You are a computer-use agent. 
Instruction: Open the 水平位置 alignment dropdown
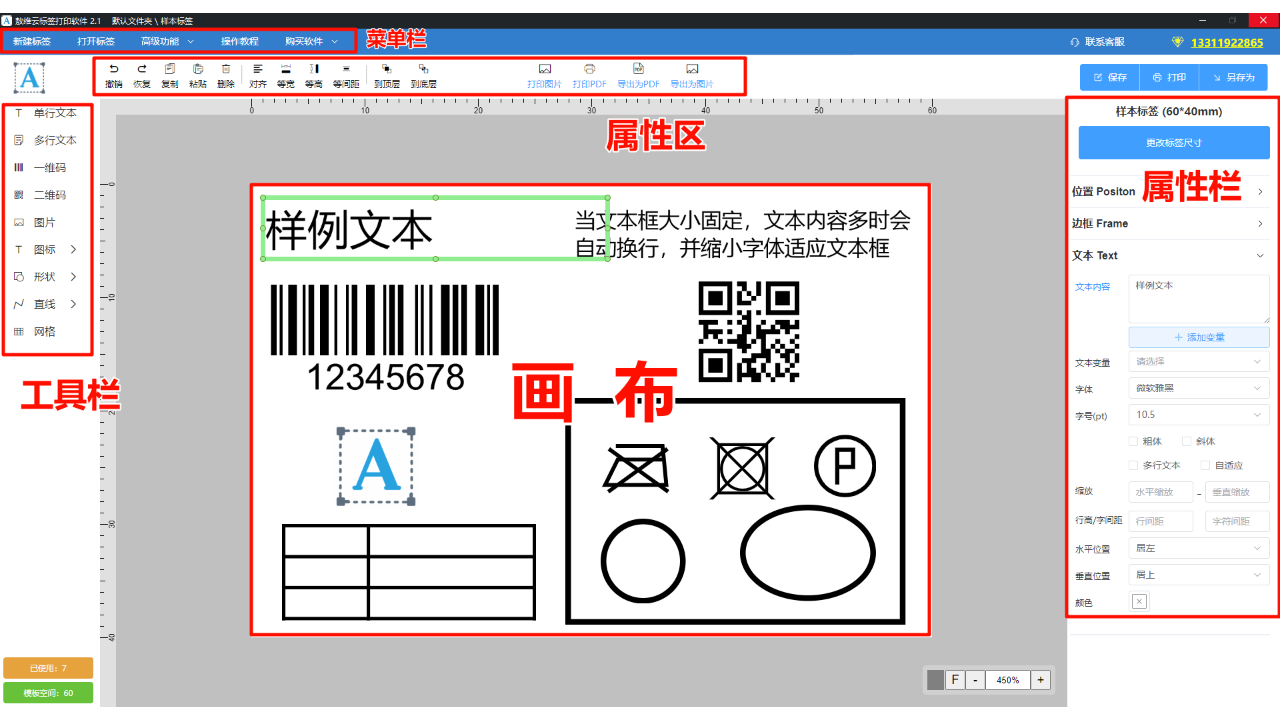pos(1198,547)
